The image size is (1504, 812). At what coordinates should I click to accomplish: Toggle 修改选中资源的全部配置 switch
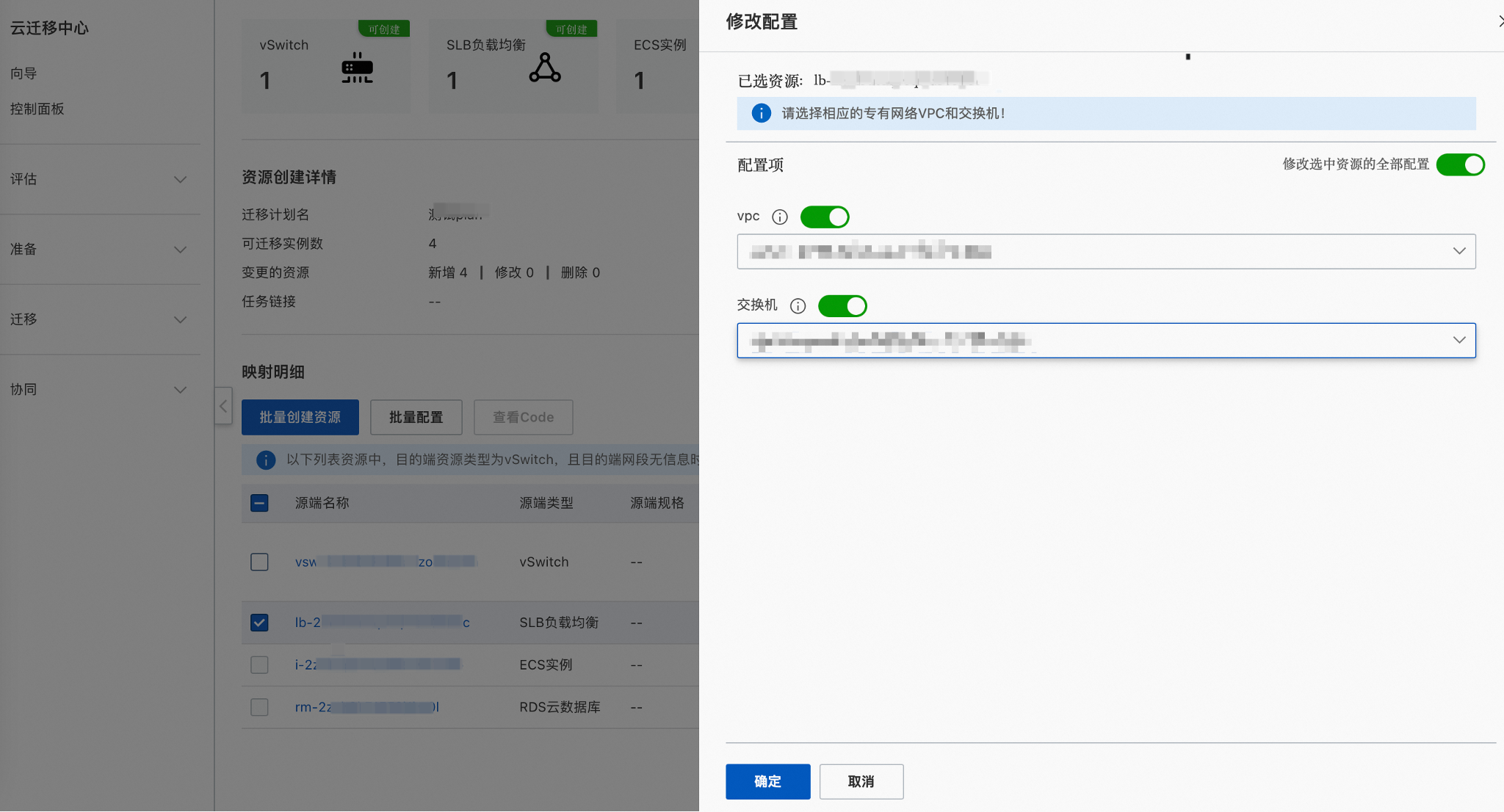(x=1460, y=164)
